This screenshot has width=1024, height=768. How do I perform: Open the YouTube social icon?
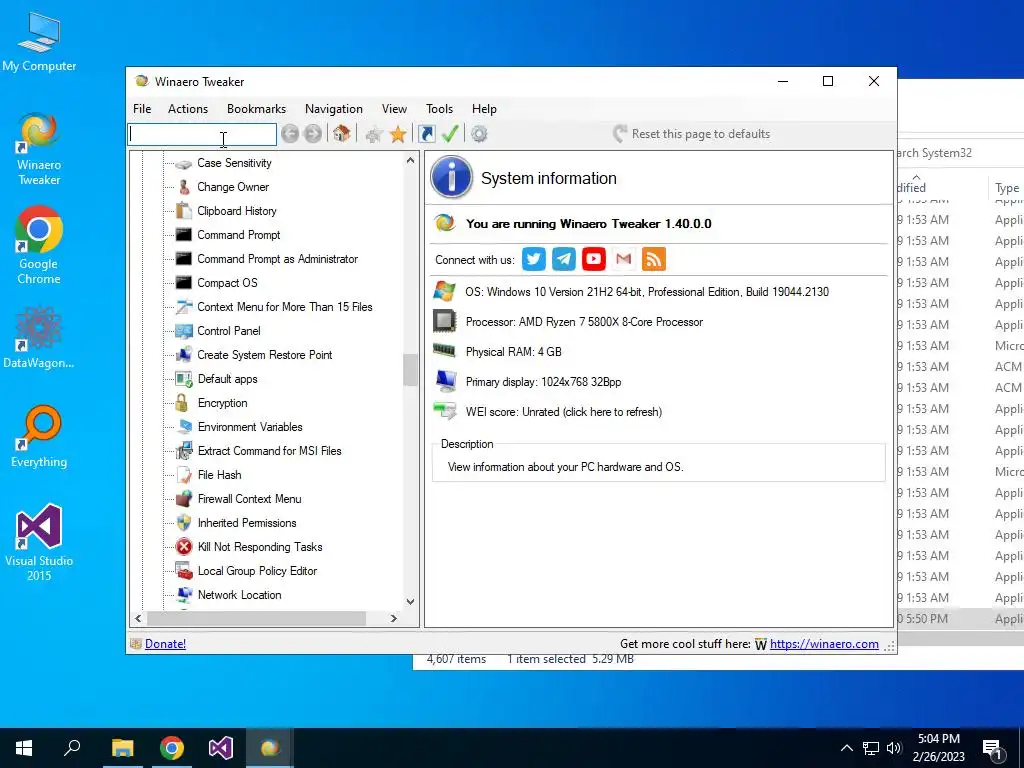[594, 259]
